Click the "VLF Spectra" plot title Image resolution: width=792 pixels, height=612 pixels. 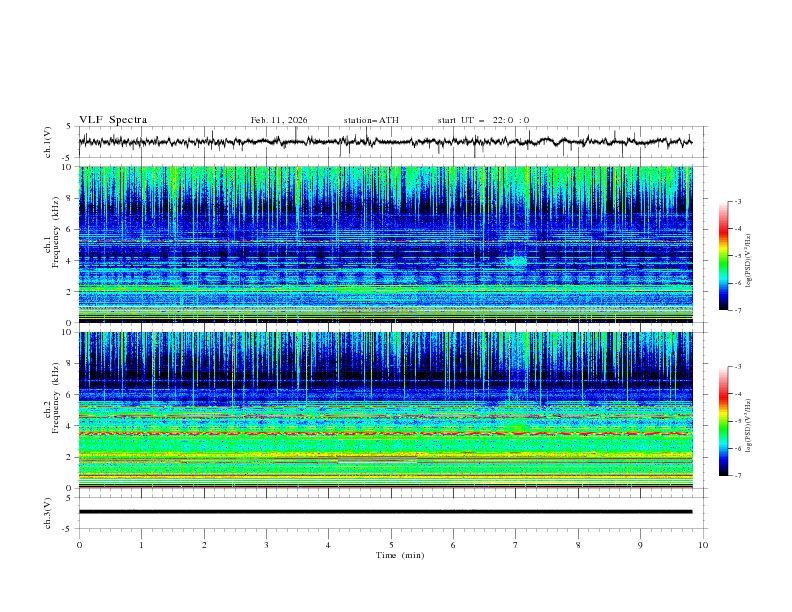point(113,120)
